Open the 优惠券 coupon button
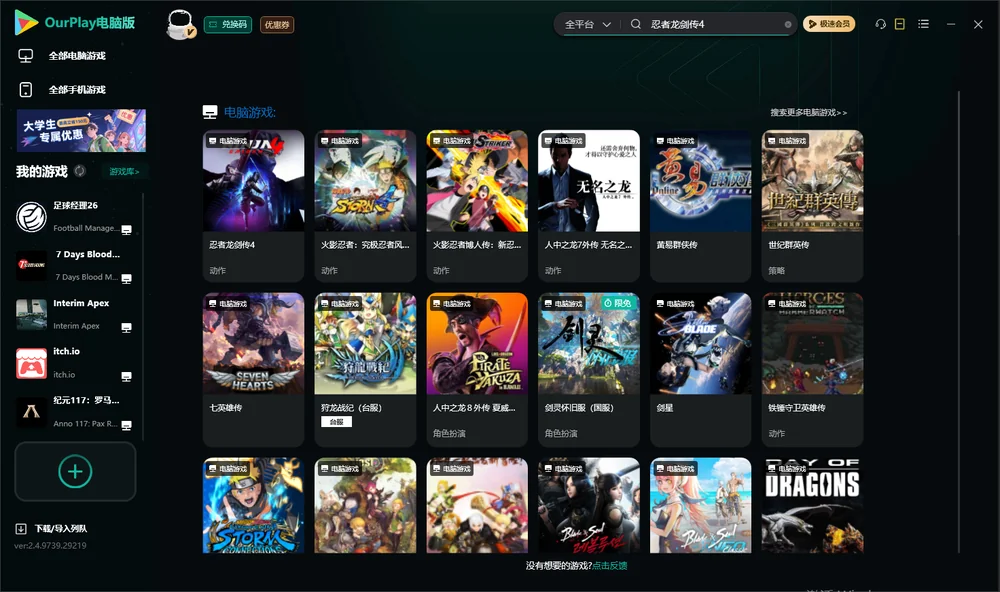 (277, 24)
